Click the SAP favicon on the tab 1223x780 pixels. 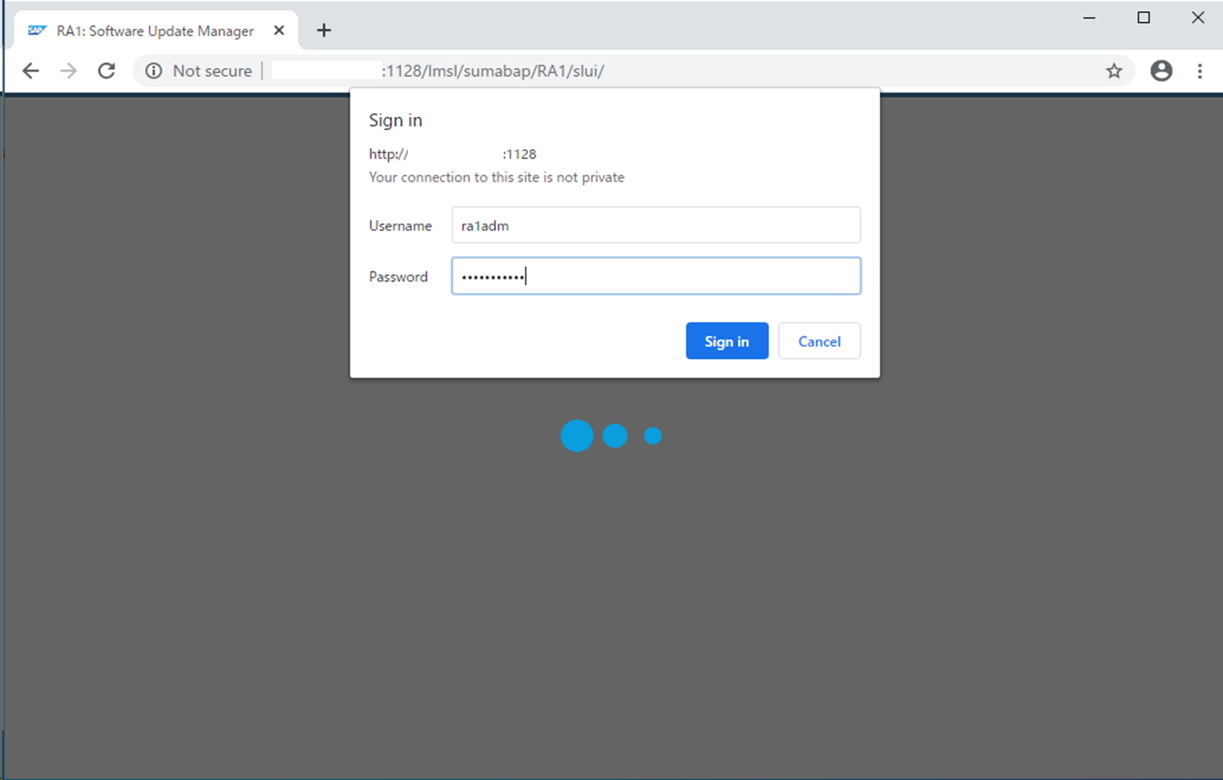37,31
